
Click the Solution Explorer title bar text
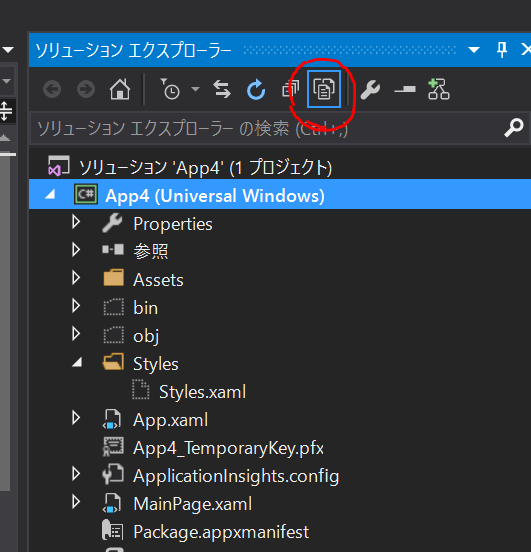(133, 50)
